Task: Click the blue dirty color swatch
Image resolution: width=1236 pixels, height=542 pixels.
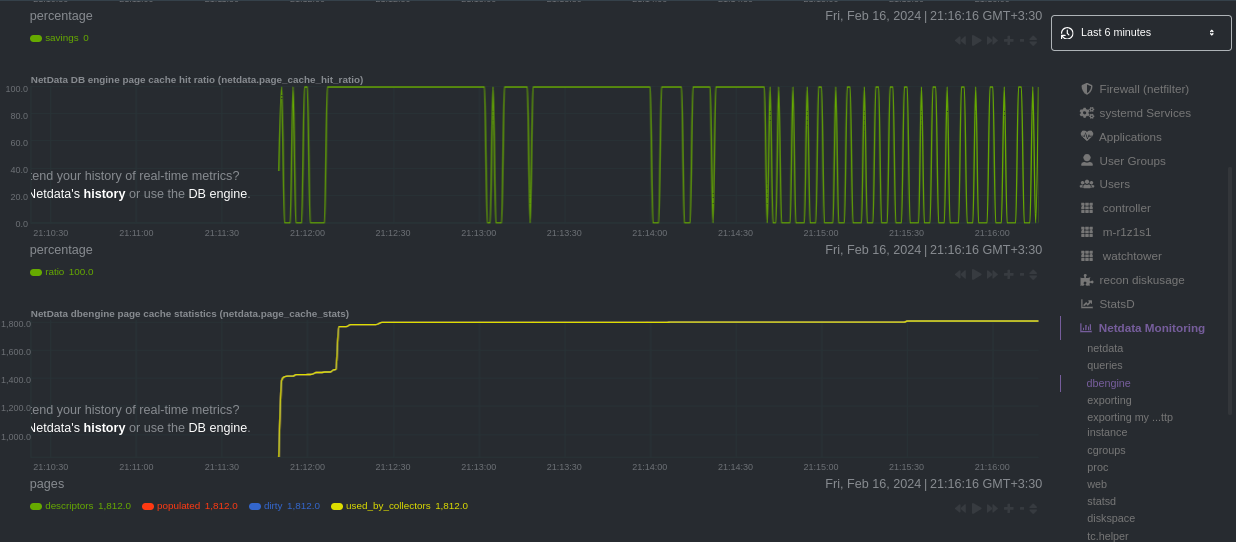Action: click(255, 506)
